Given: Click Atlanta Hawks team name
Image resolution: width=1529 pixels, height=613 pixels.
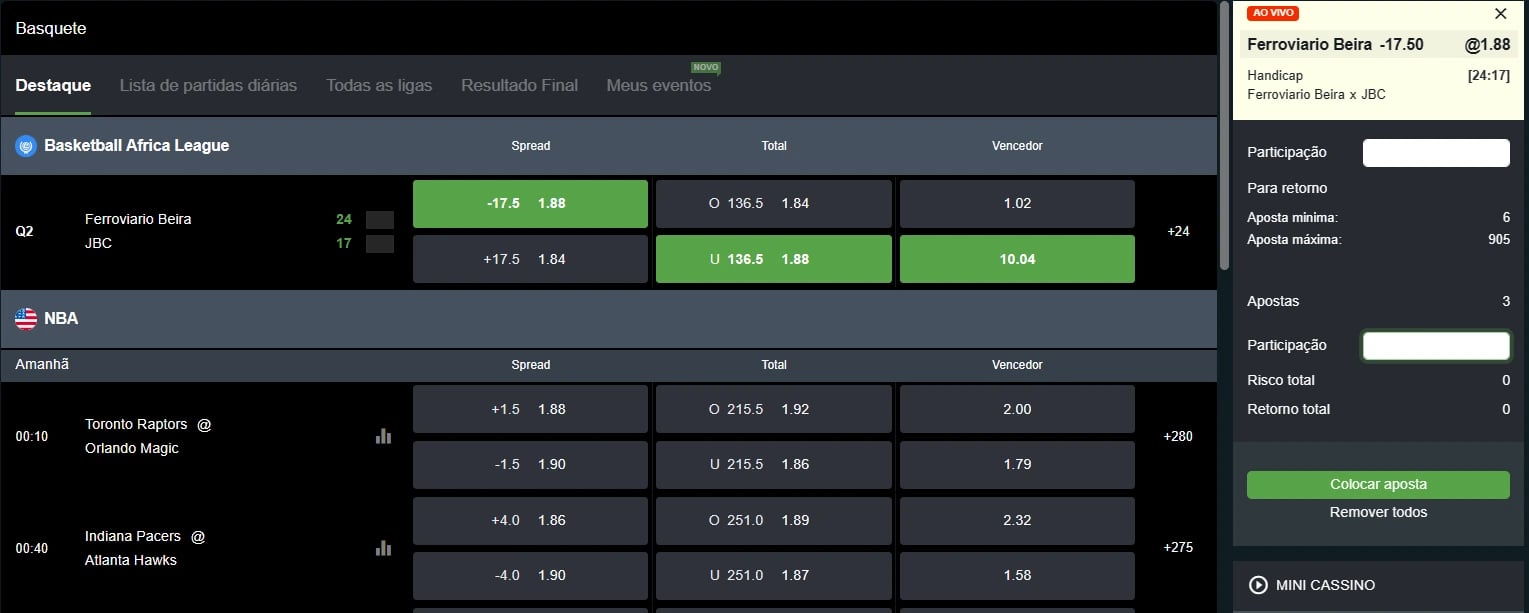Looking at the screenshot, I should click(x=131, y=561).
